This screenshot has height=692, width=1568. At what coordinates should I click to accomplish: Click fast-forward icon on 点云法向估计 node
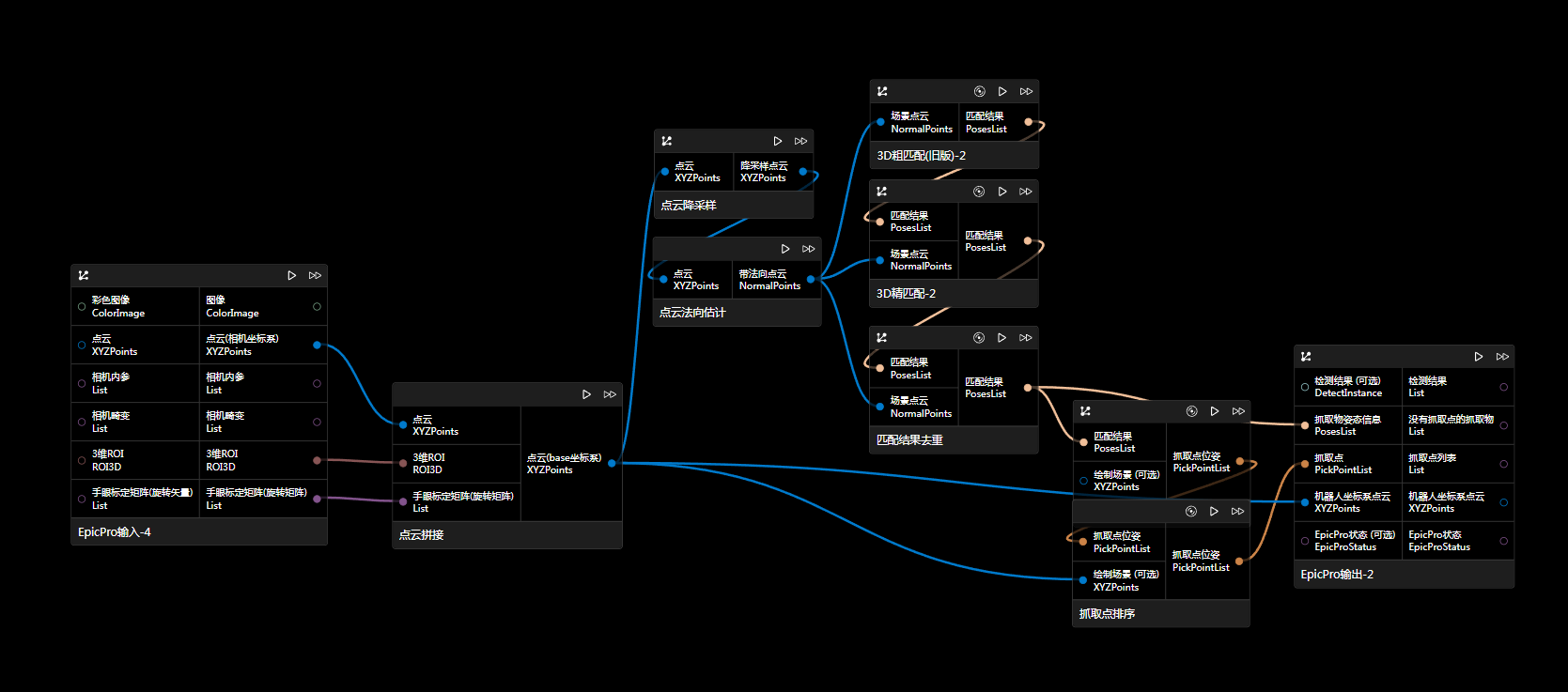click(x=808, y=249)
